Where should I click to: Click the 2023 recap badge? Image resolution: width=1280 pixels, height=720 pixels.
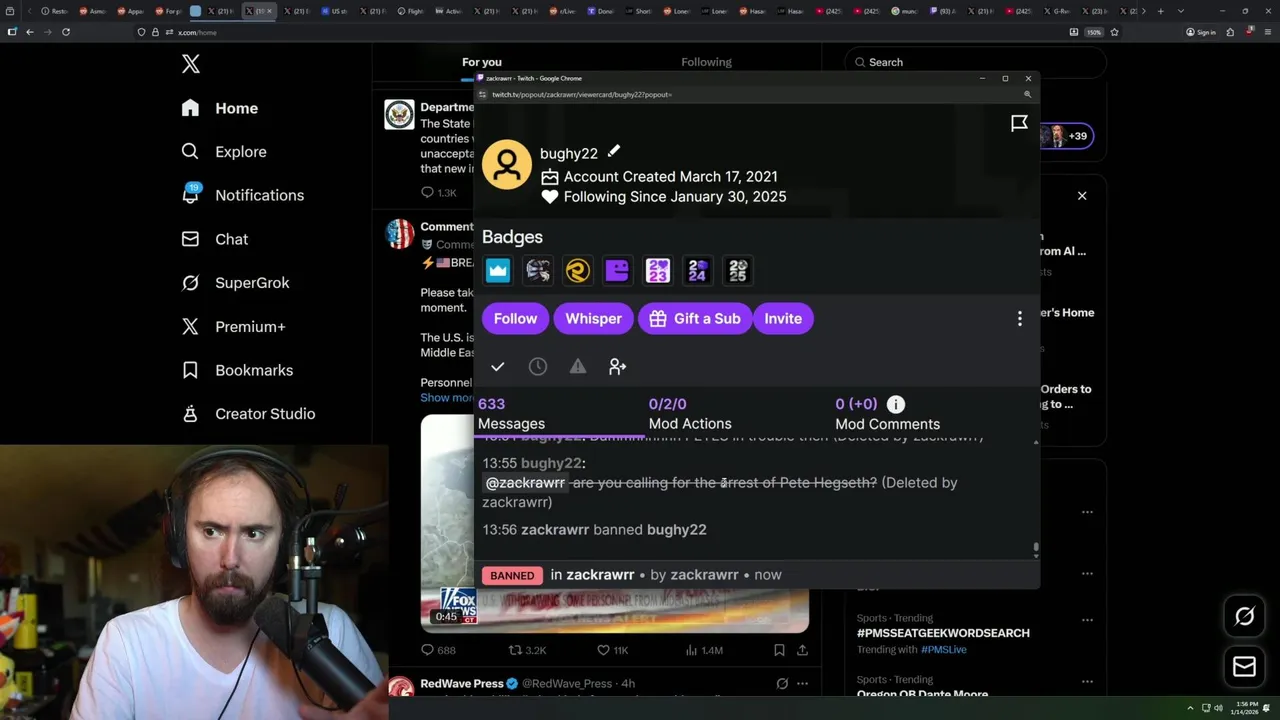click(x=658, y=270)
